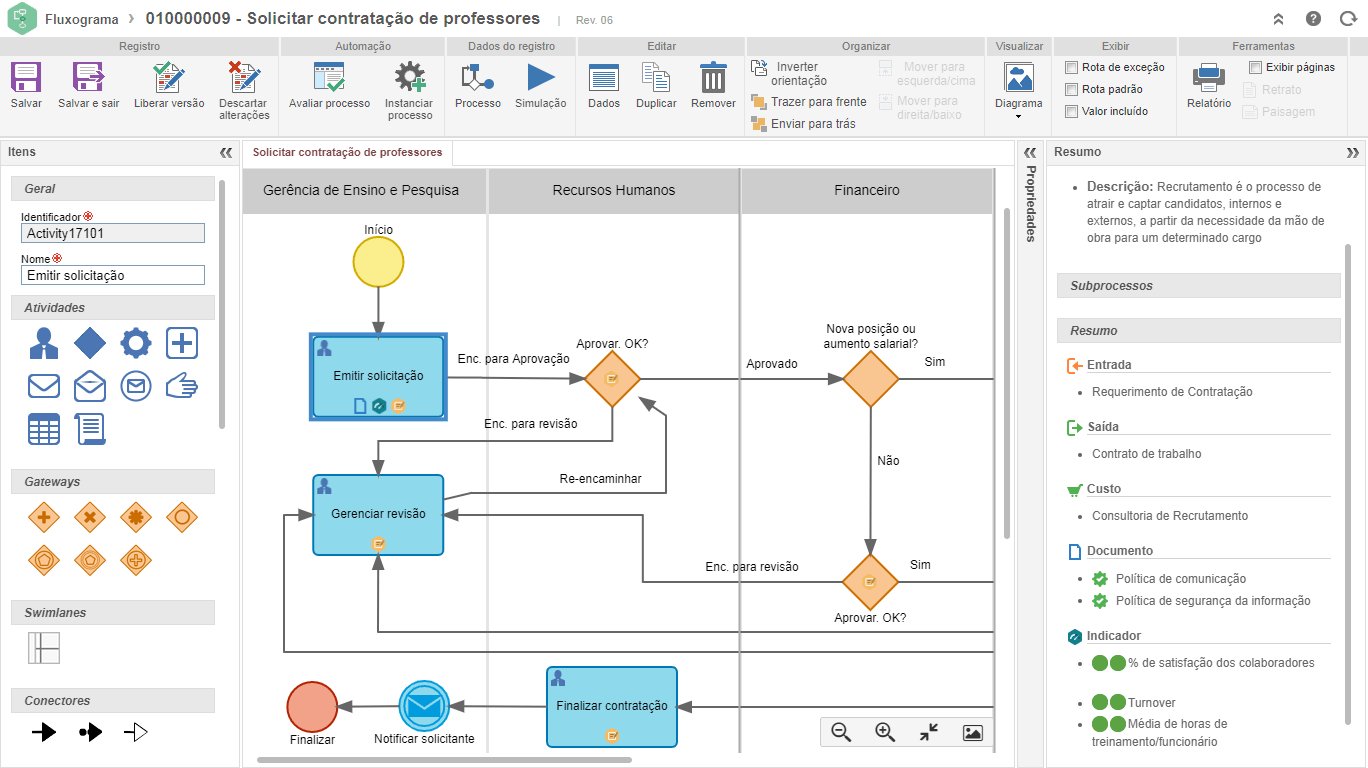
Task: Select the Solicitar contratação de professores tab
Action: click(347, 153)
